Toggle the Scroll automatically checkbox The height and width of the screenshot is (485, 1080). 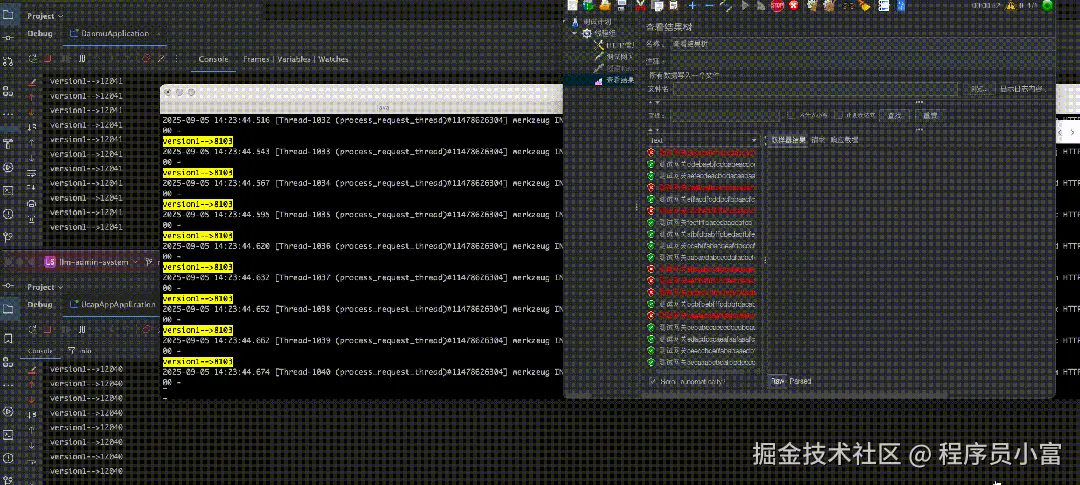[x=653, y=381]
